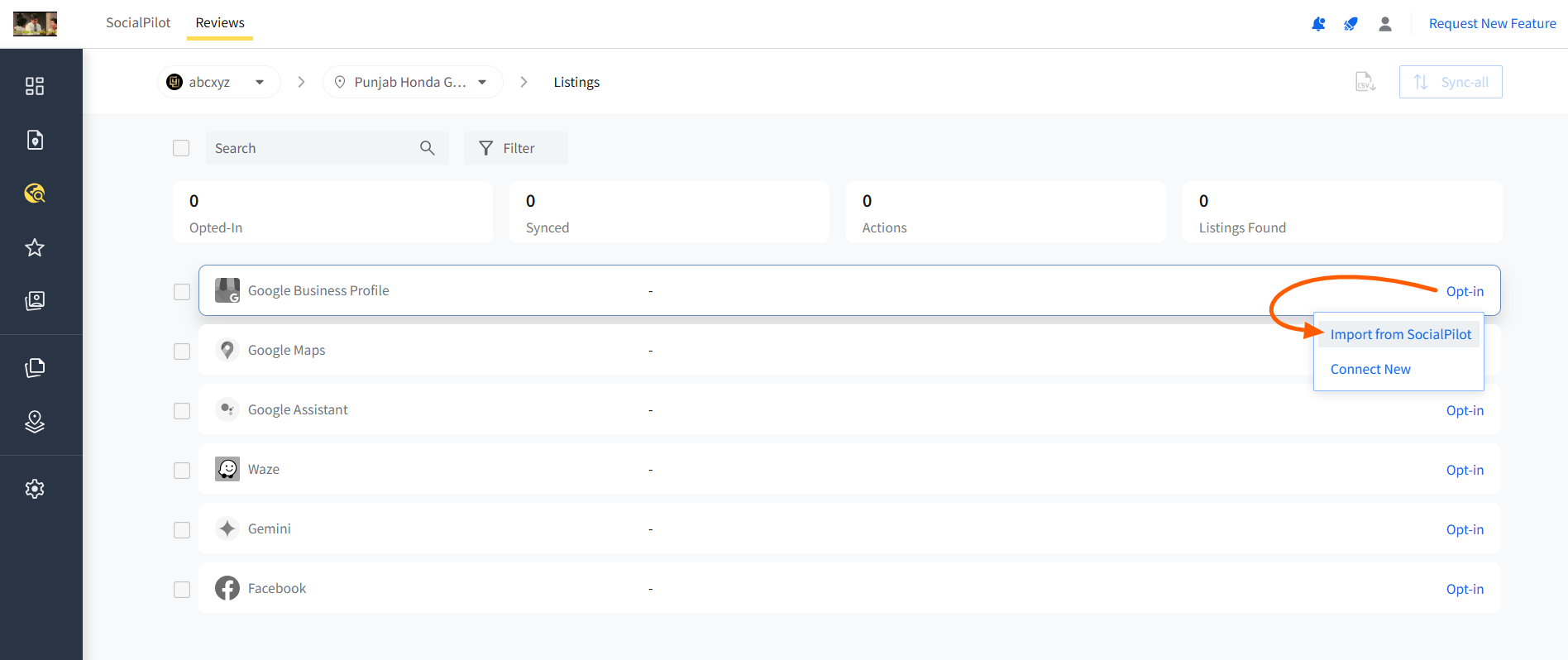Click the location document sidebar icon
The image size is (1568, 660).
tap(35, 140)
